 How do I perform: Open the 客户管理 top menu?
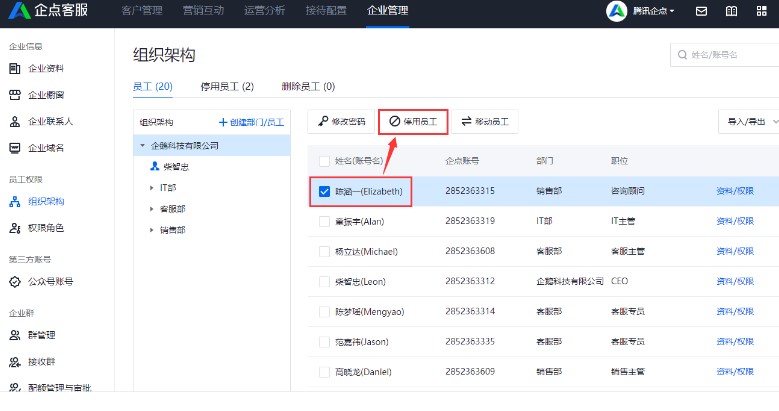(x=142, y=12)
